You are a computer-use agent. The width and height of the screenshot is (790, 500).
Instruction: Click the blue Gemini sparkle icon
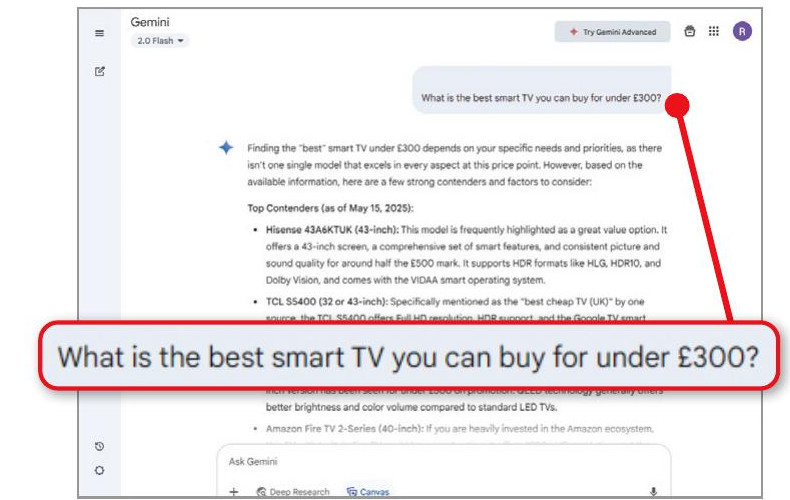click(x=226, y=148)
